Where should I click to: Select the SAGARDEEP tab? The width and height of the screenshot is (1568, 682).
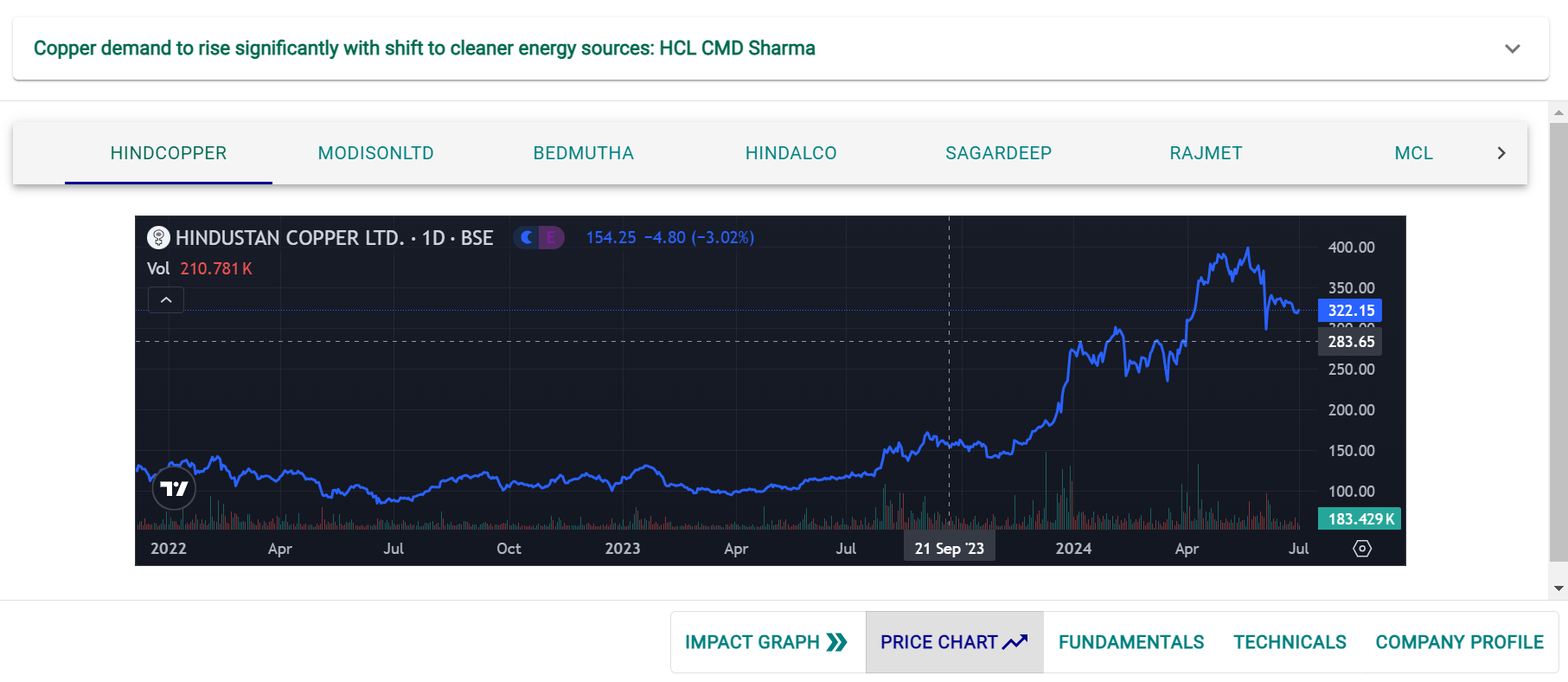click(998, 153)
